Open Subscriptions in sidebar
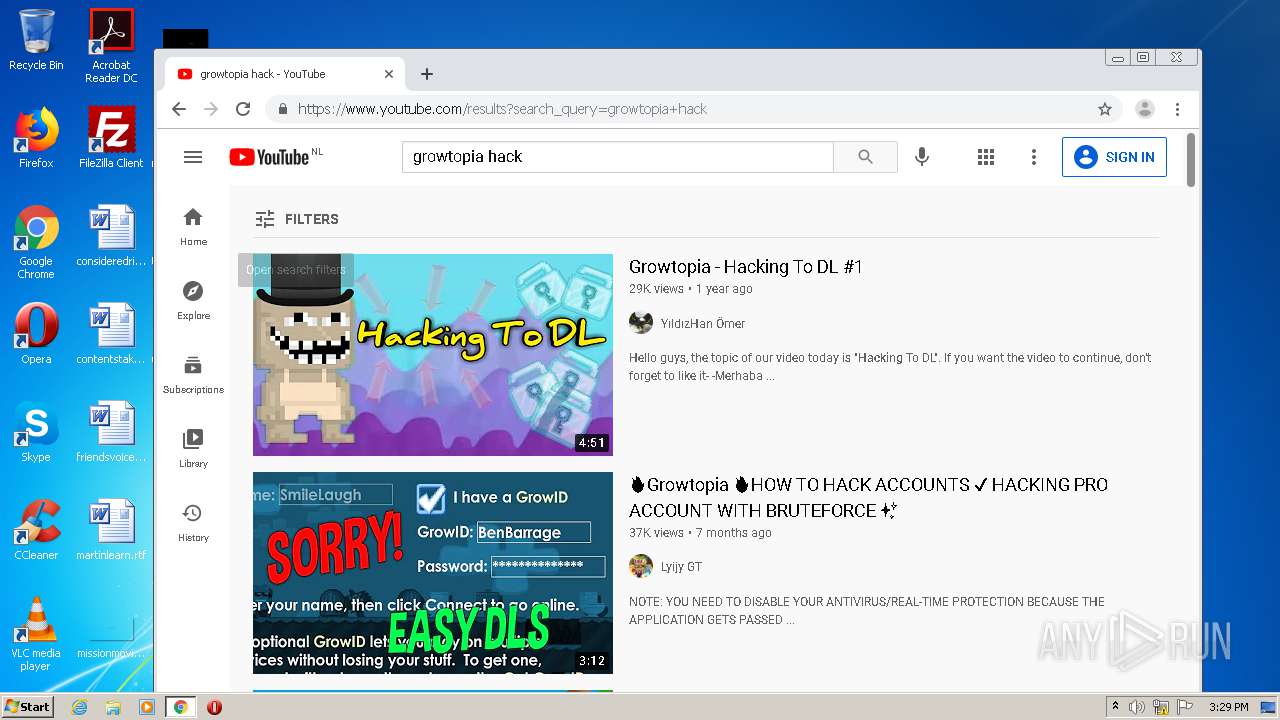The width and height of the screenshot is (1280, 720). (x=193, y=375)
